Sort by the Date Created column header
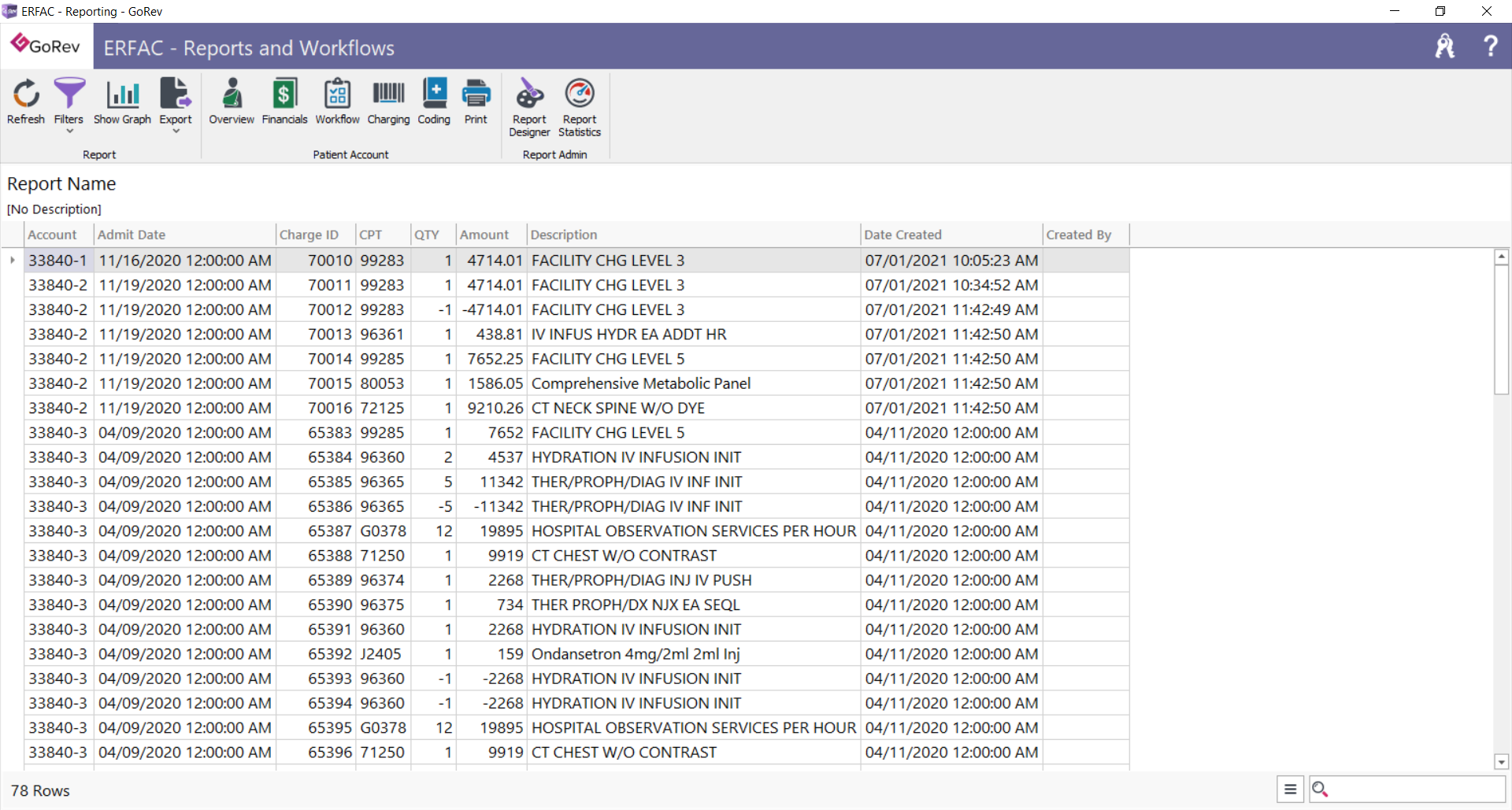Viewport: 1512px width, 810px height. [x=951, y=235]
